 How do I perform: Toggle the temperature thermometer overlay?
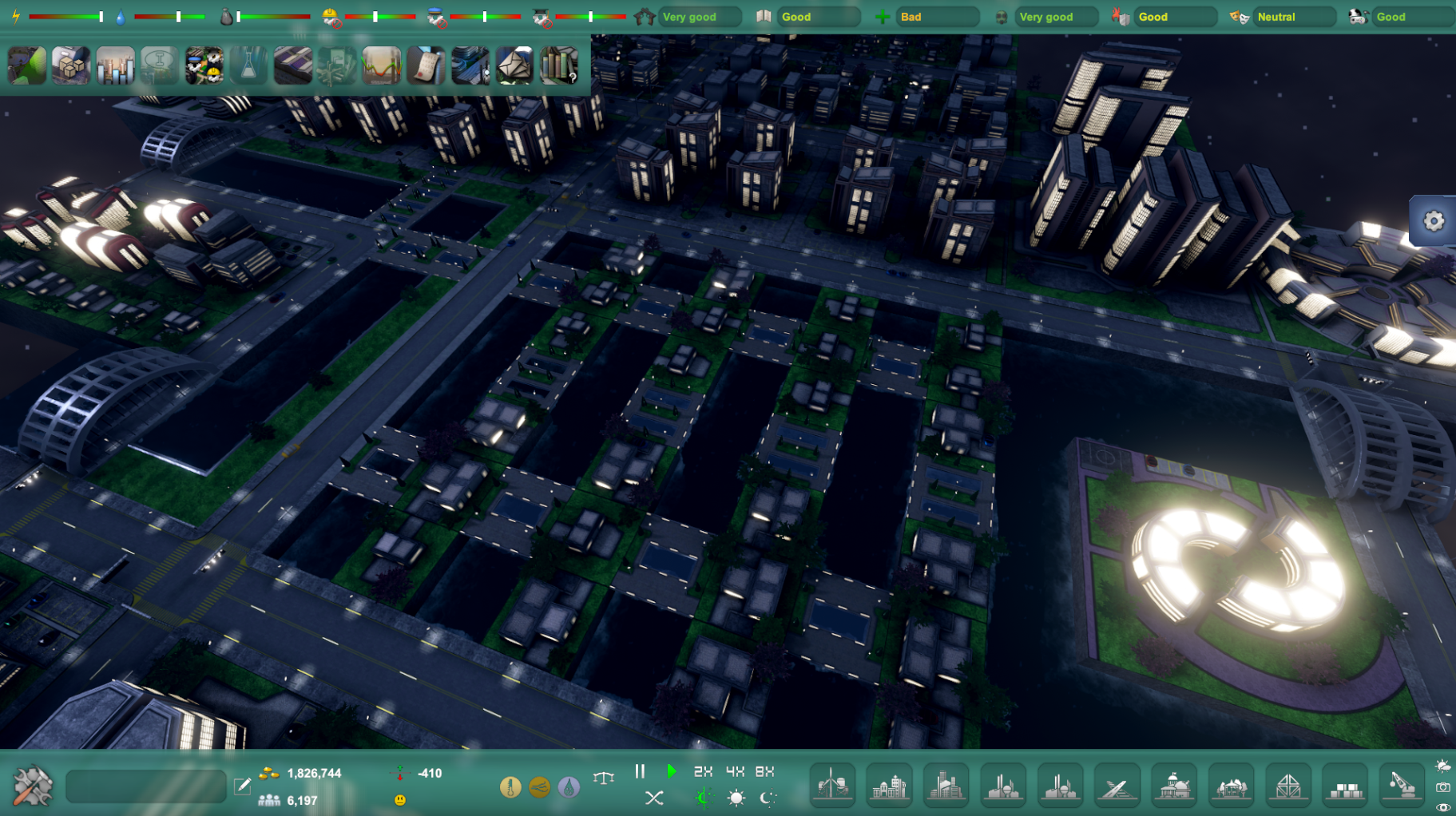tap(510, 787)
